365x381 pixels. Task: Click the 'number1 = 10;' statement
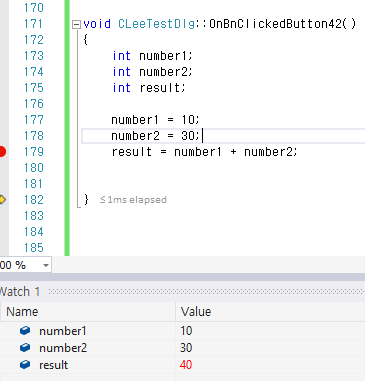coord(155,120)
